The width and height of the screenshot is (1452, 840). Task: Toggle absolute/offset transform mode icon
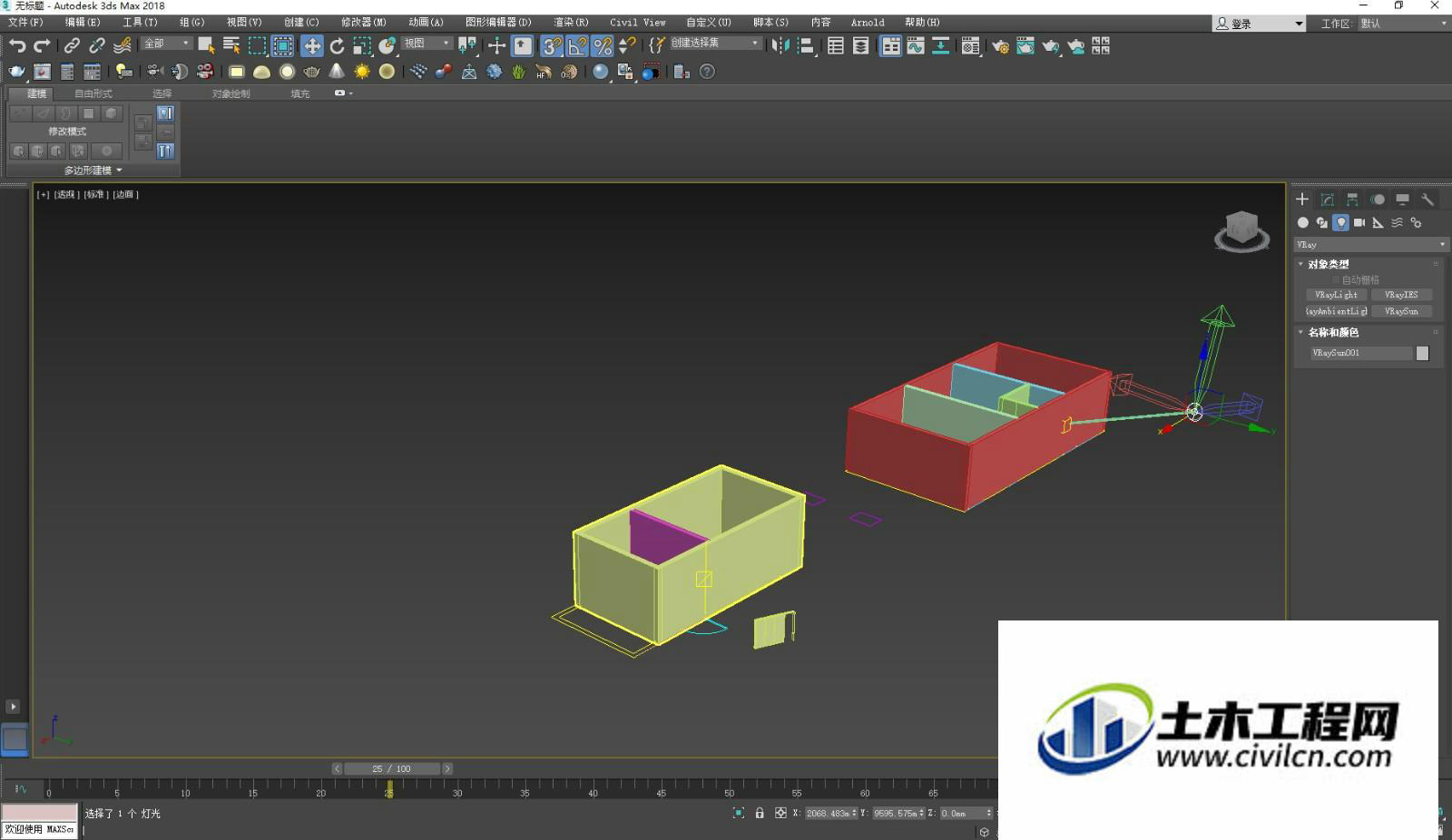tap(780, 813)
